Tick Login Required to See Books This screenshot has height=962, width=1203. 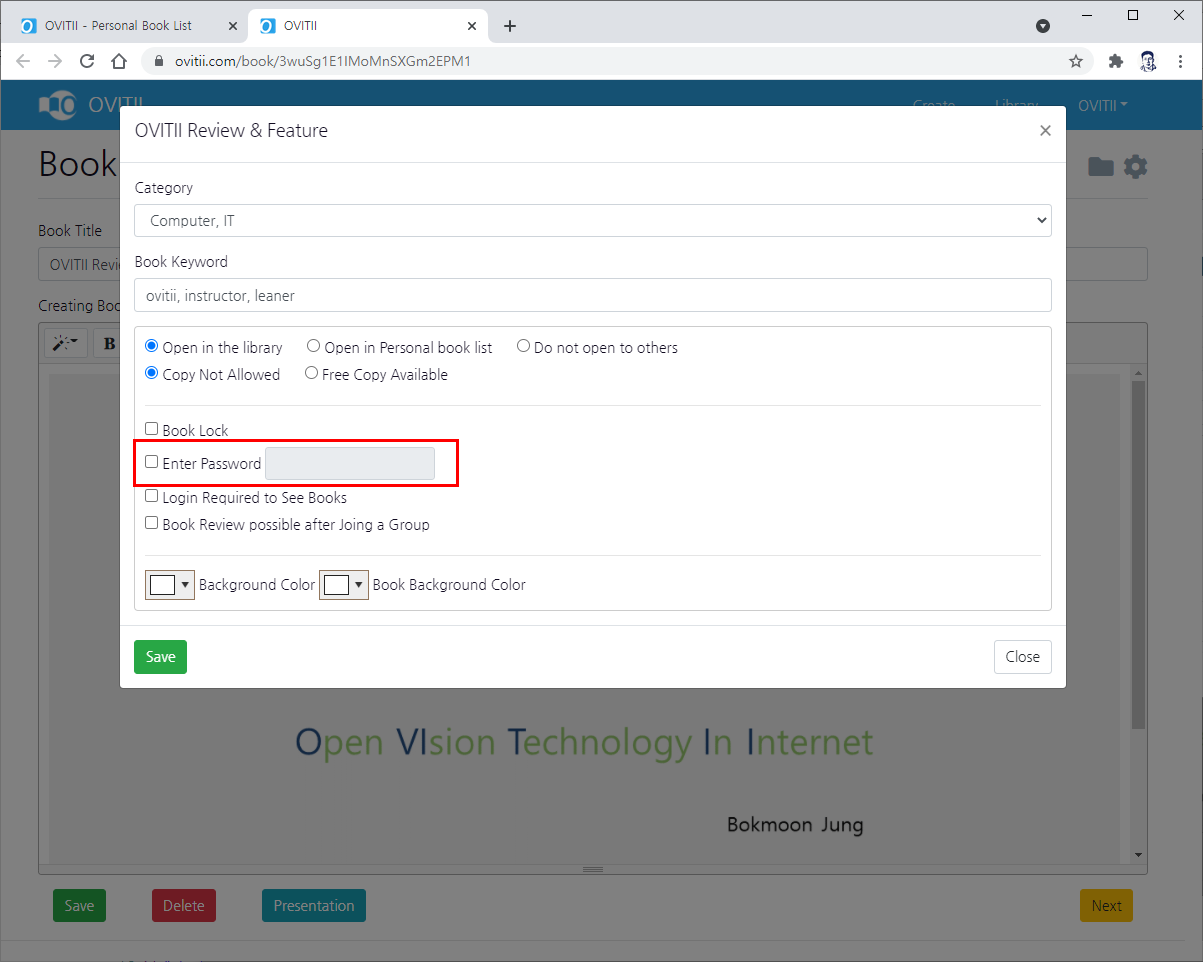tap(152, 496)
